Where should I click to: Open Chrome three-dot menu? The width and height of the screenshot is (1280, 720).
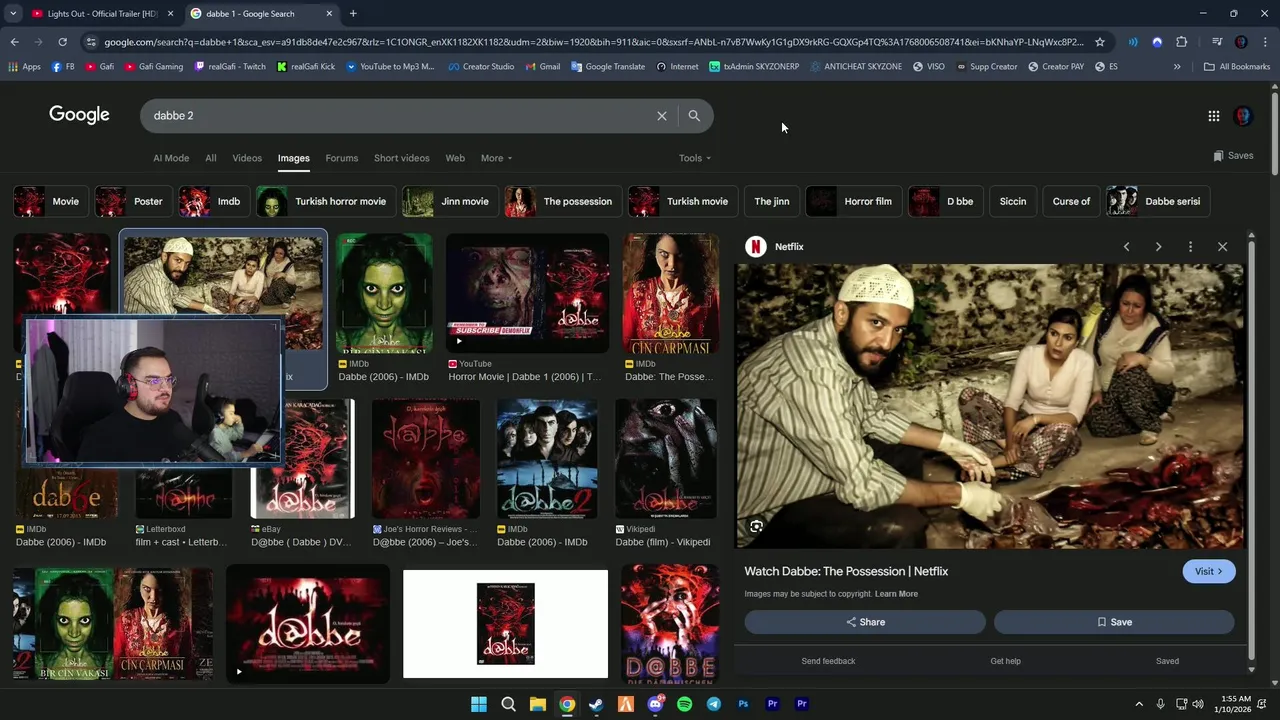(x=1265, y=42)
